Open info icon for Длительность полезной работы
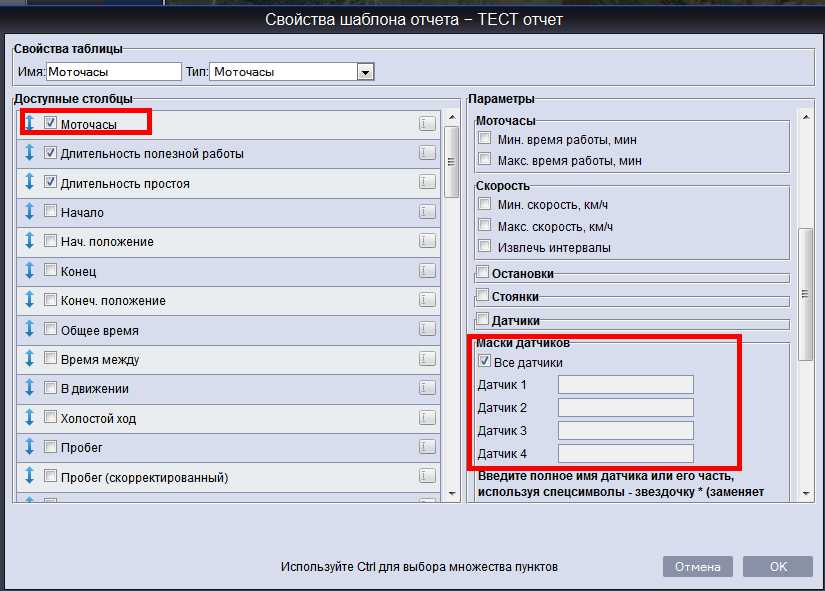This screenshot has height=591, width=825. [427, 153]
